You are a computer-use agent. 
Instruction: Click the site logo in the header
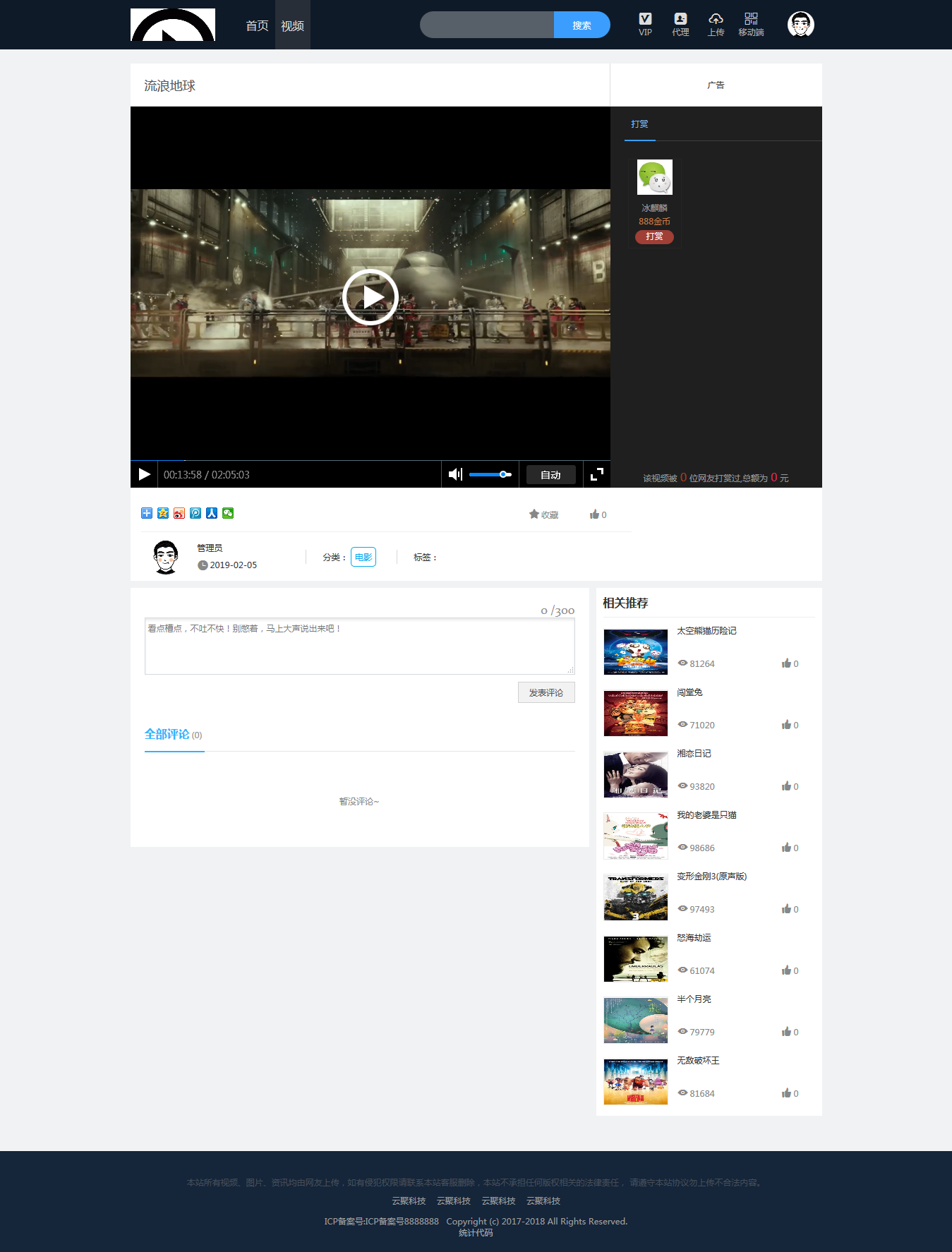coord(173,25)
